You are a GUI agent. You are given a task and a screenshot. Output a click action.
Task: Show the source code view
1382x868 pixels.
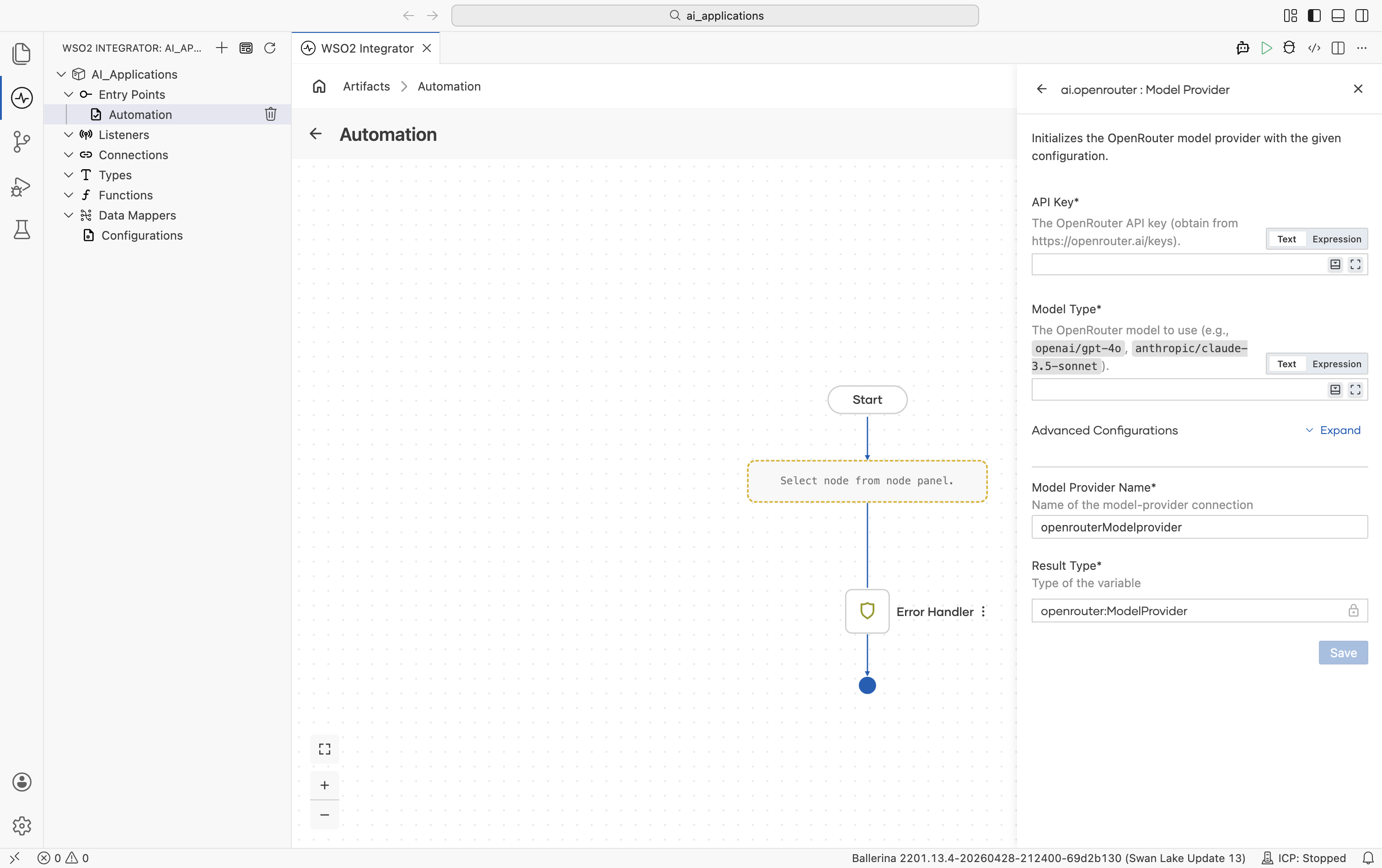pyautogui.click(x=1314, y=48)
